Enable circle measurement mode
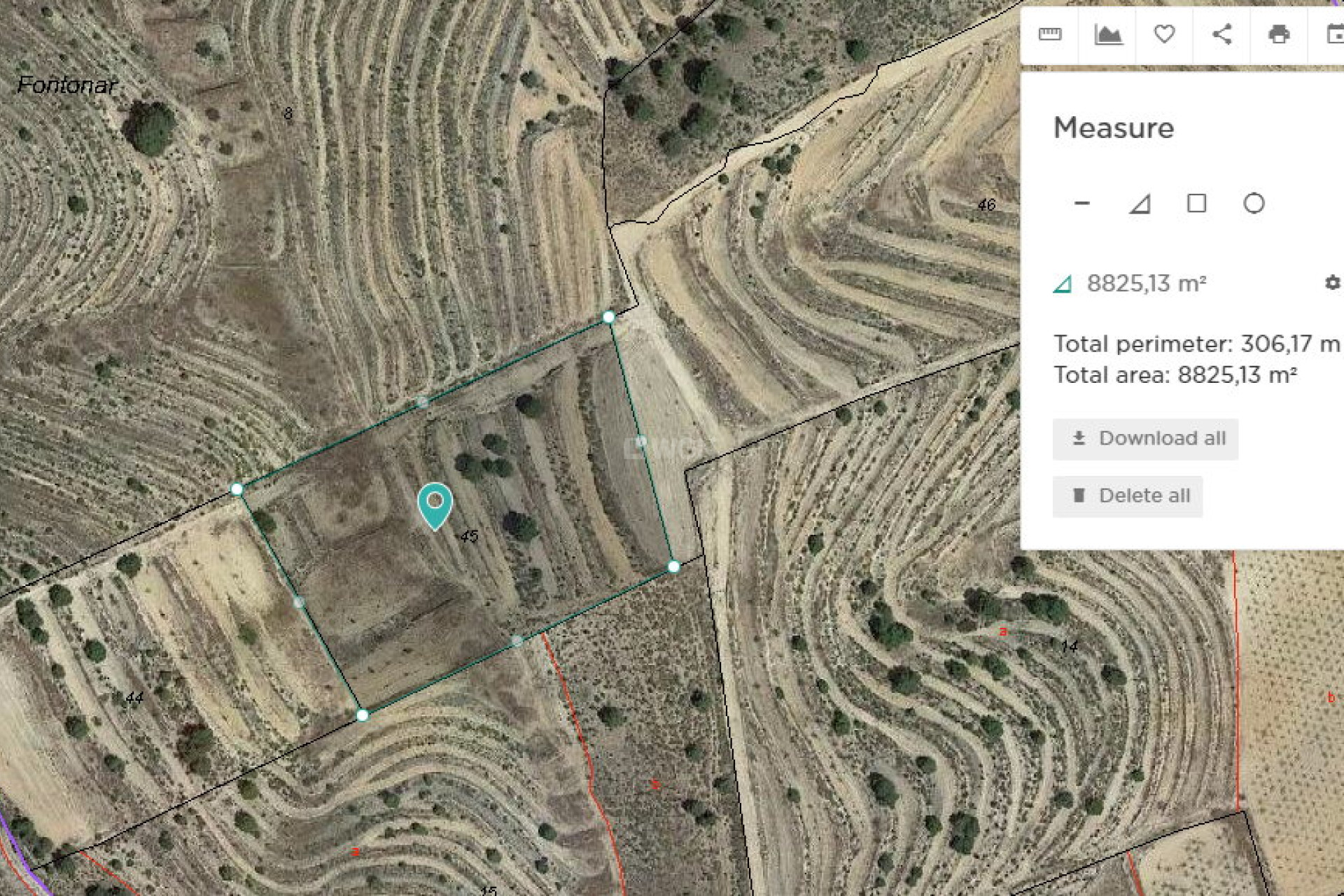The height and width of the screenshot is (896, 1344). (1253, 204)
